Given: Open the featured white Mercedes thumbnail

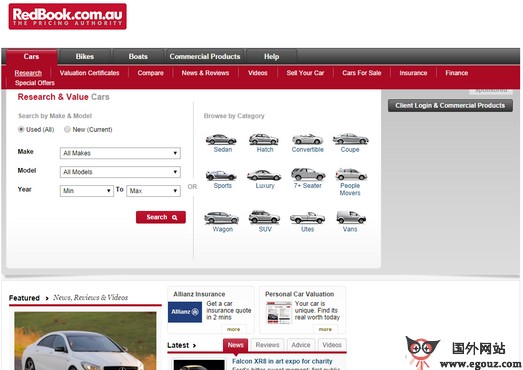Looking at the screenshot, I should (85, 341).
